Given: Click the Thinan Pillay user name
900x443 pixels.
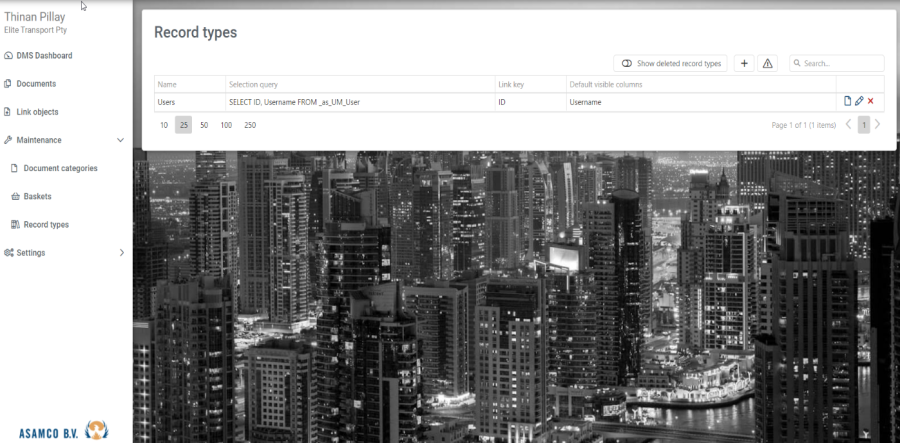Looking at the screenshot, I should [x=34, y=17].
